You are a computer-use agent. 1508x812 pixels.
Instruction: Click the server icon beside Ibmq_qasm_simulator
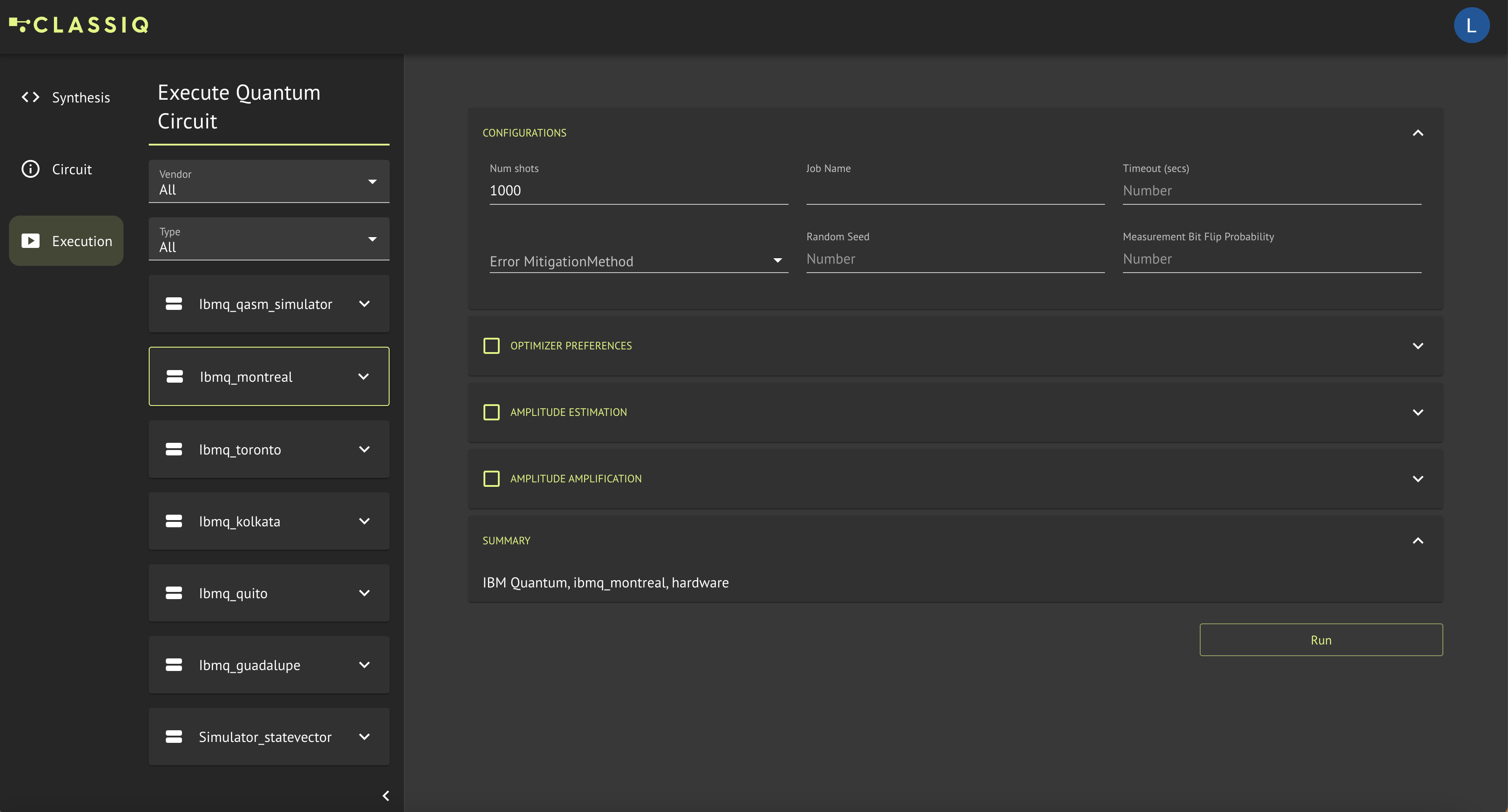[174, 304]
